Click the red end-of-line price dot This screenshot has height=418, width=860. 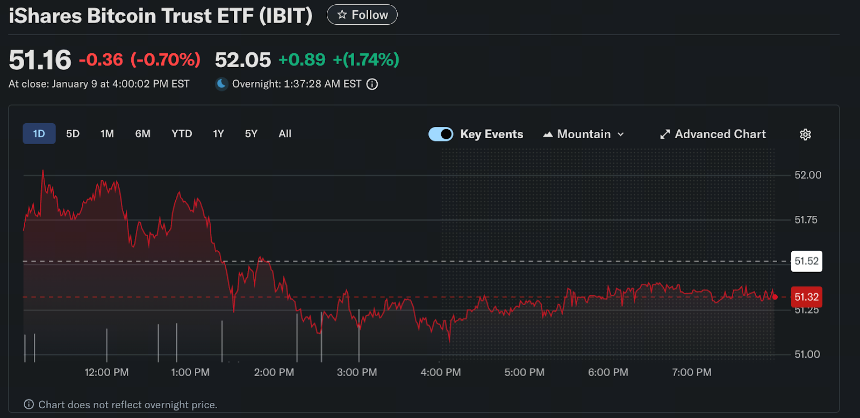(x=775, y=297)
